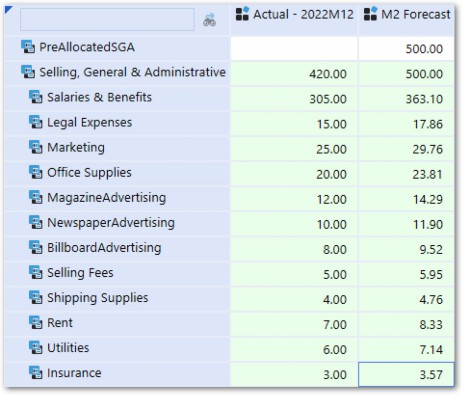Click the 4.76 Shipping Supplies forecast cell
Image resolution: width=463 pixels, height=395 pixels.
[406, 299]
